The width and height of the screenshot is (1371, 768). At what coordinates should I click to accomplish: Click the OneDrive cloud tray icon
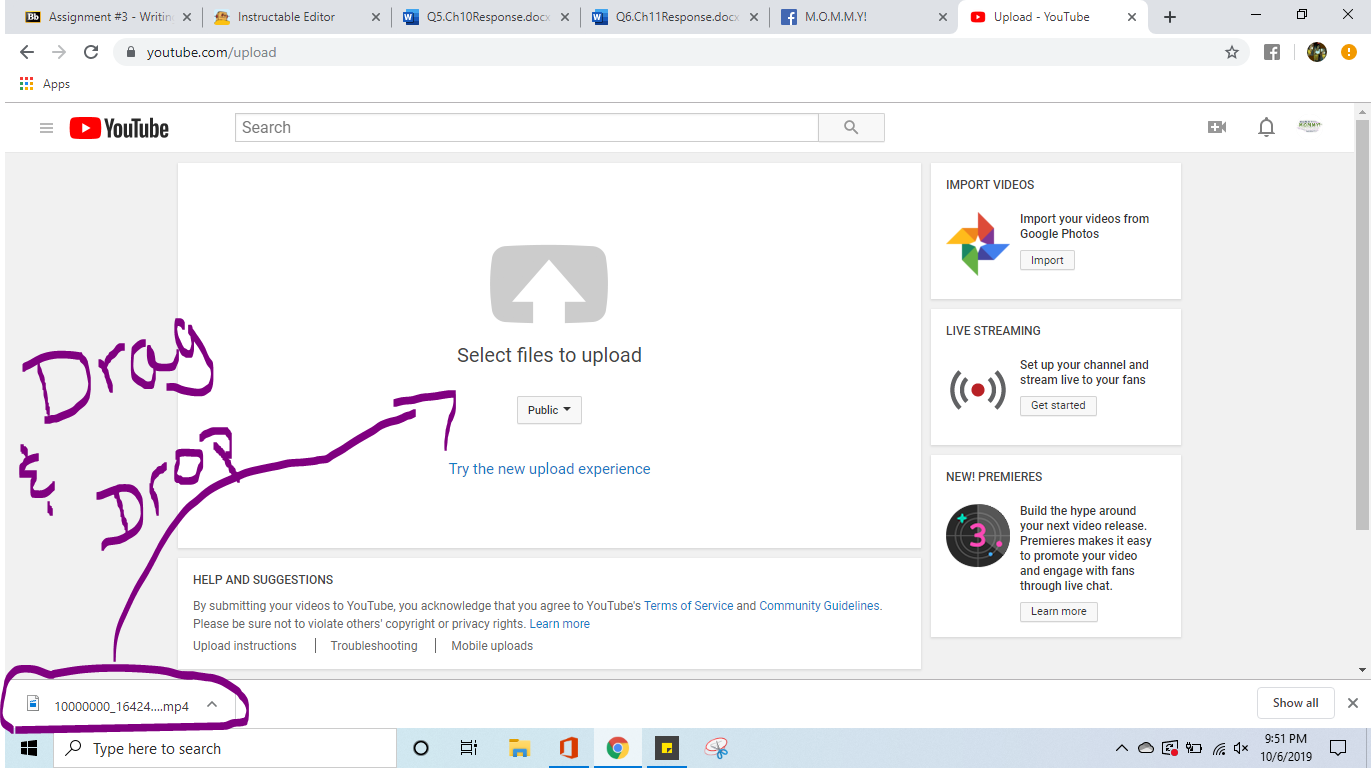(x=1146, y=748)
